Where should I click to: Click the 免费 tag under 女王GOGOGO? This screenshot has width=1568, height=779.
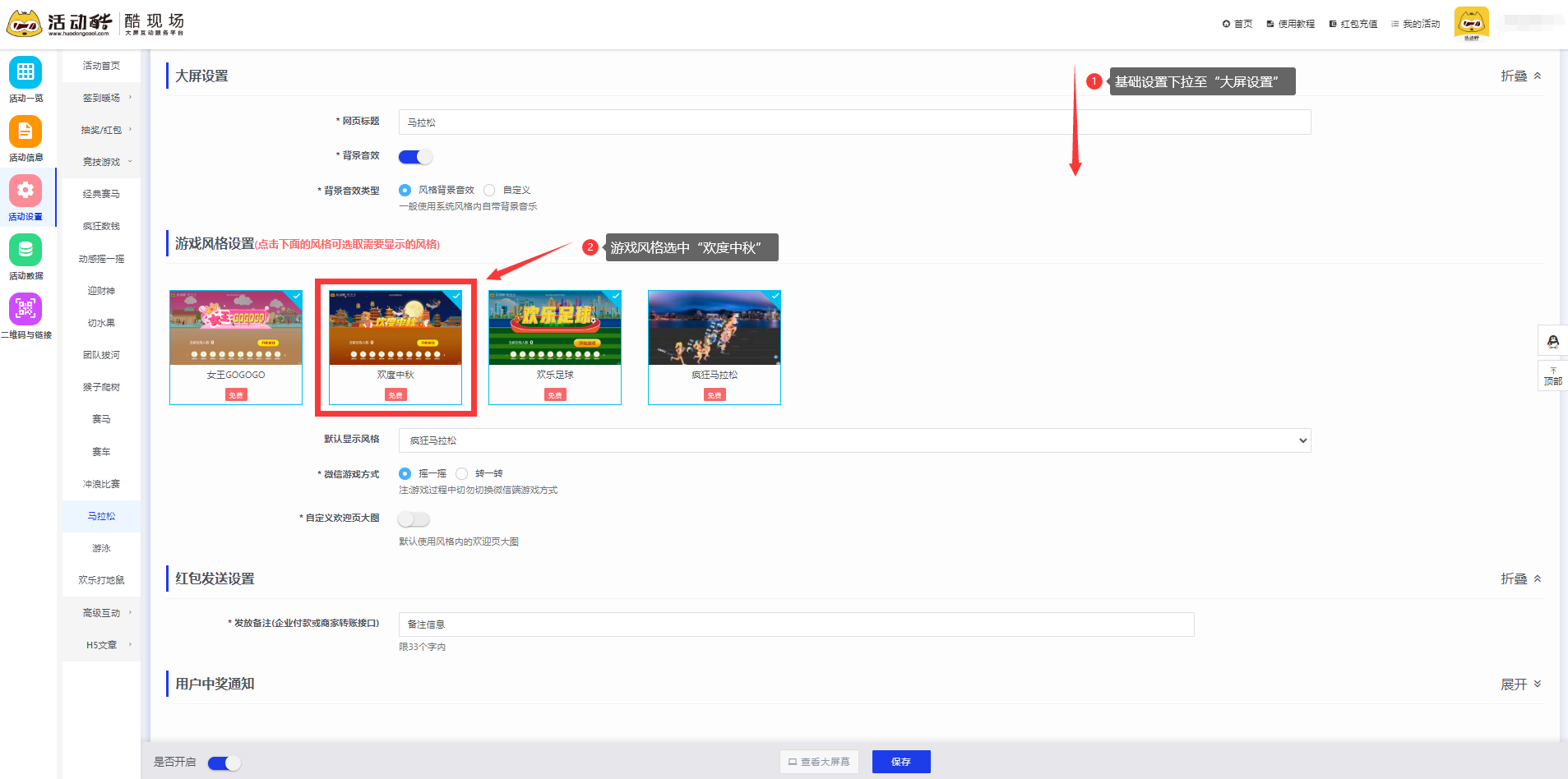(236, 395)
